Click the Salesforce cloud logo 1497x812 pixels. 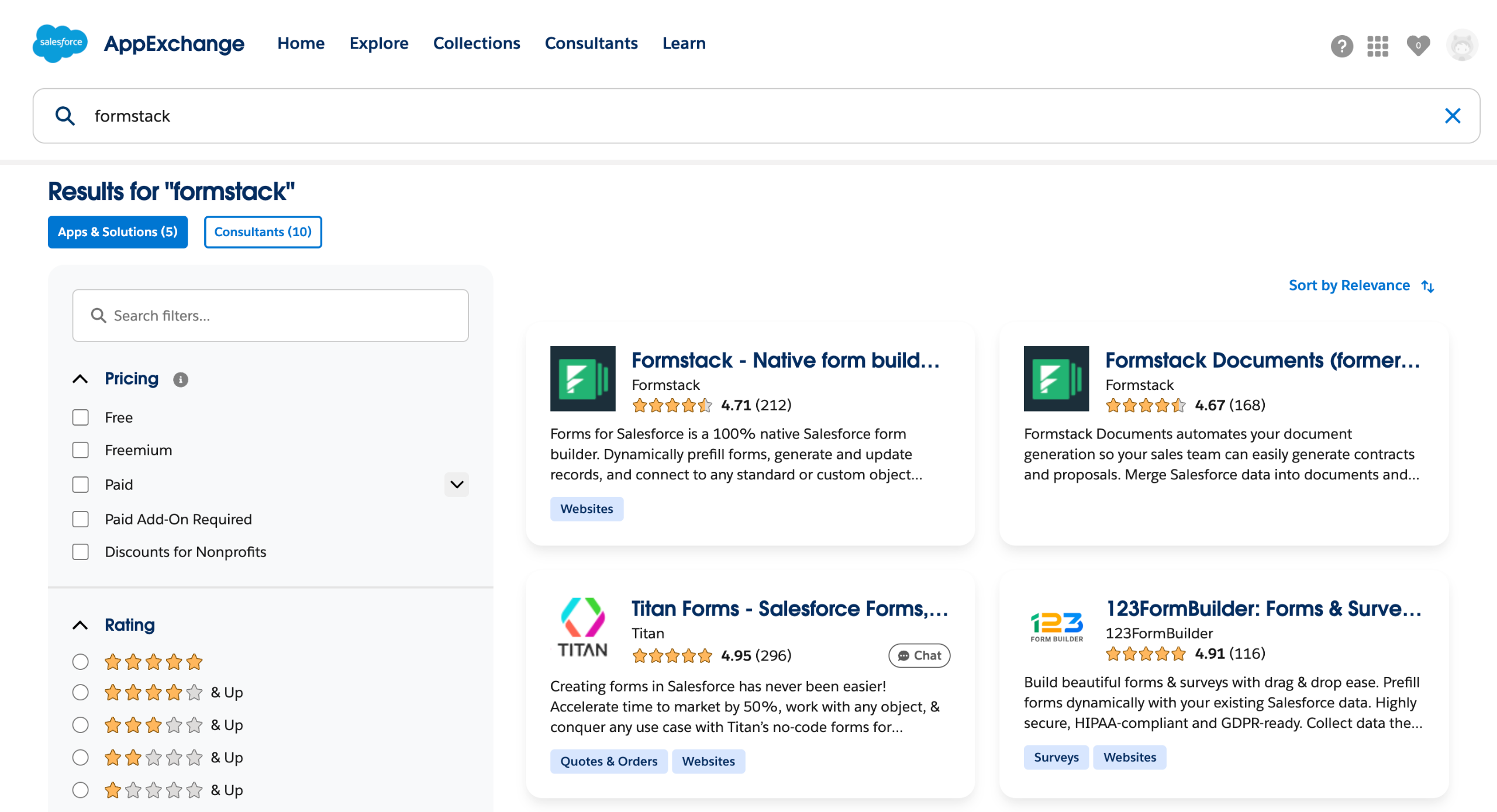[x=60, y=43]
